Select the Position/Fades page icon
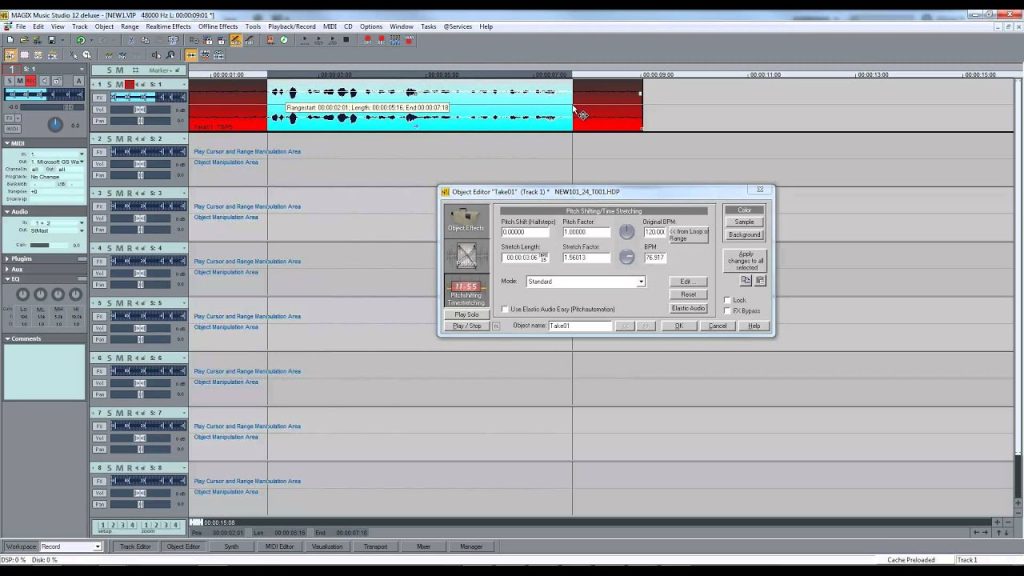Viewport: 1024px width, 576px height. click(466, 255)
